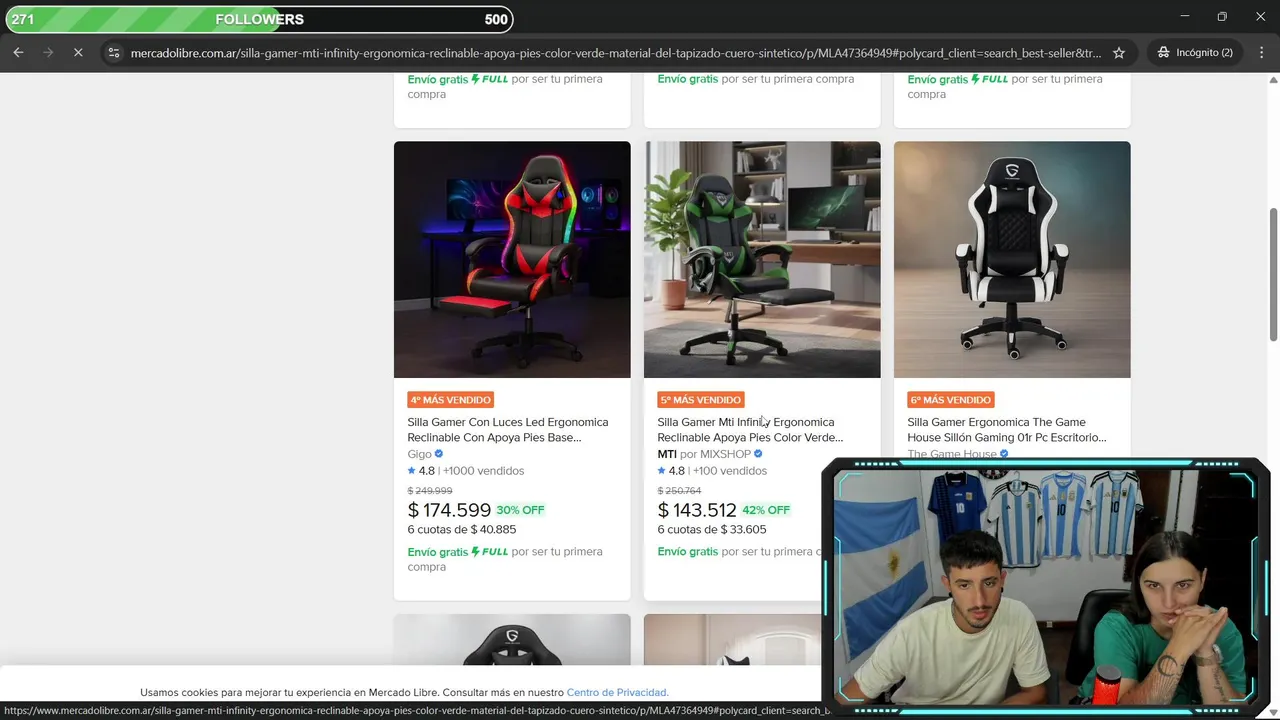The image size is (1280, 720).
Task: Open site information icon in address bar
Action: 113,52
